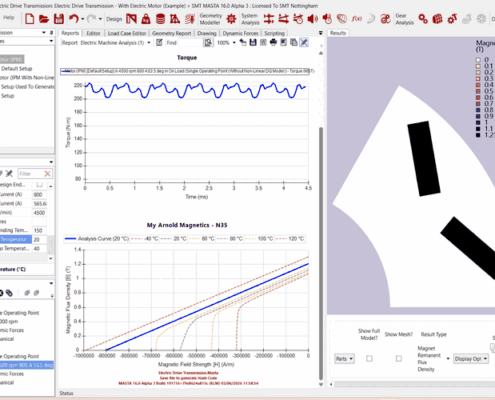The image size is (495, 400).
Task: Save the report with the report-toolbar floppy icon
Action: tap(253, 42)
